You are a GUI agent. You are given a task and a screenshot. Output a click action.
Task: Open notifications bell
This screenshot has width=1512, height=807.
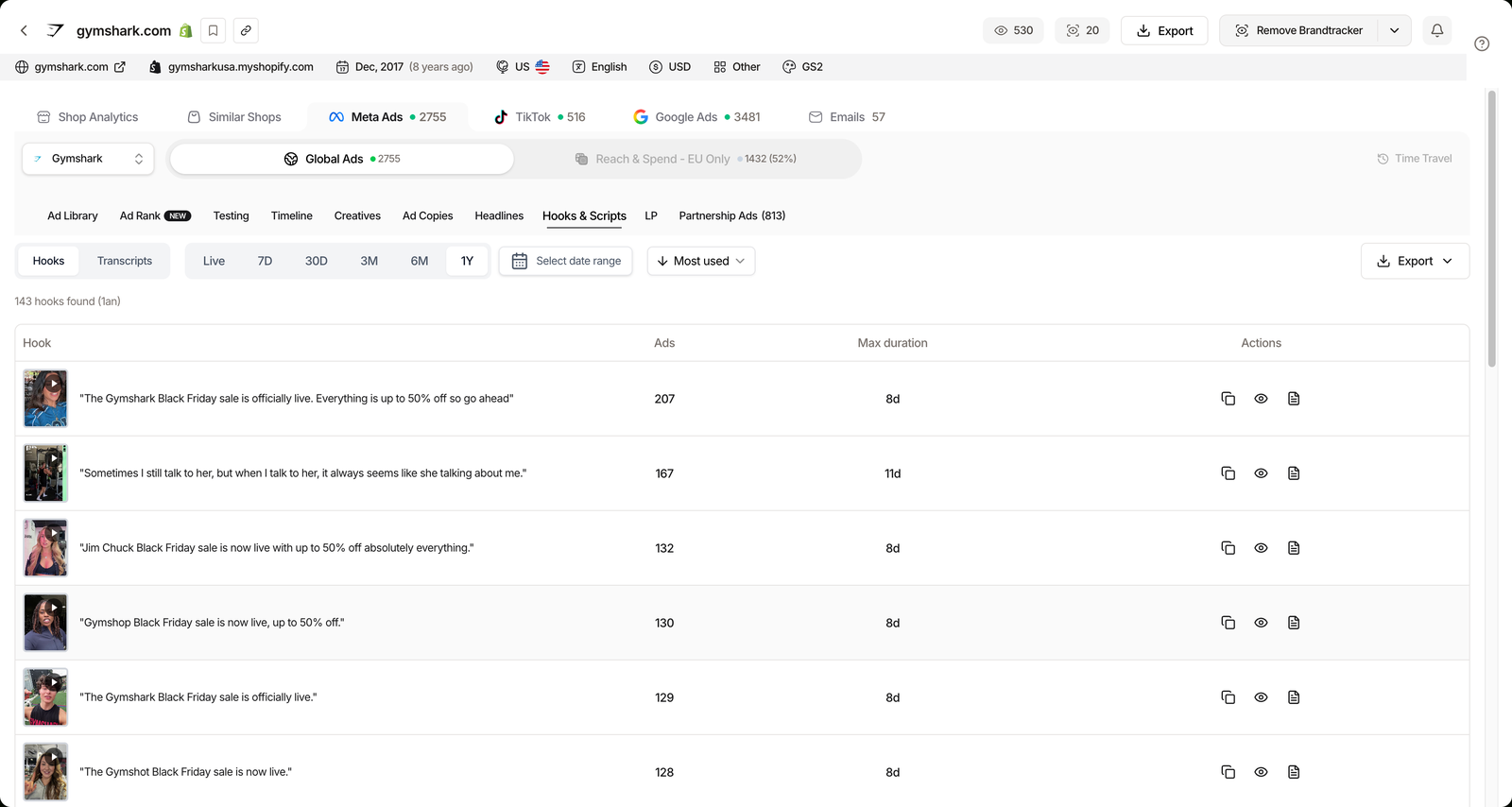coord(1436,30)
